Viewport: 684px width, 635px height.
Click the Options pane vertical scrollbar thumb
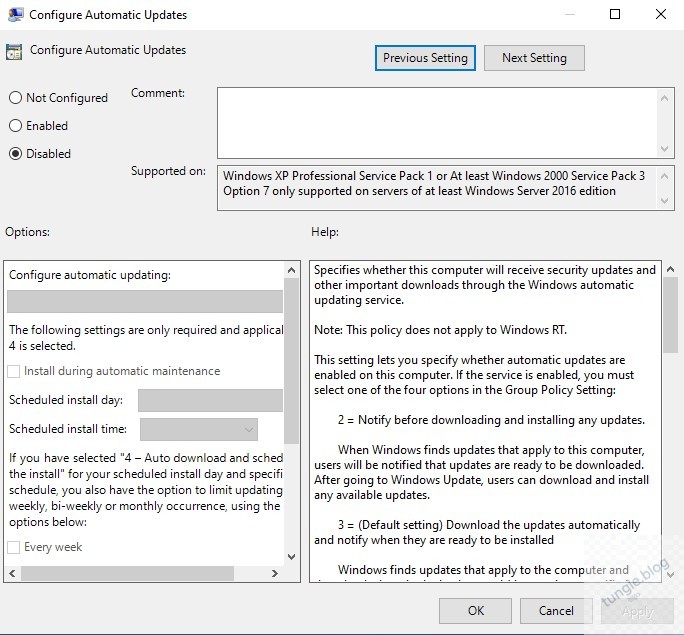coord(291,361)
